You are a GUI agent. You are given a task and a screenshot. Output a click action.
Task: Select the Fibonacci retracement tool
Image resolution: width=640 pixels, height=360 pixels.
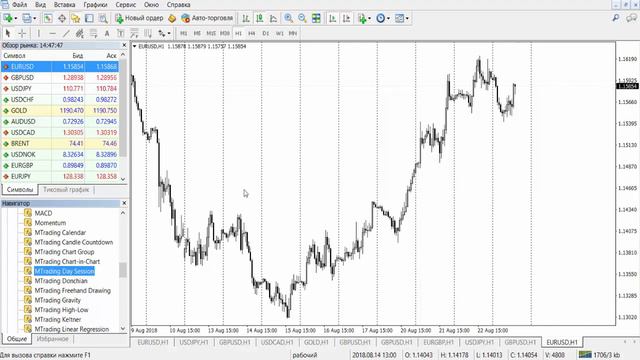93,33
